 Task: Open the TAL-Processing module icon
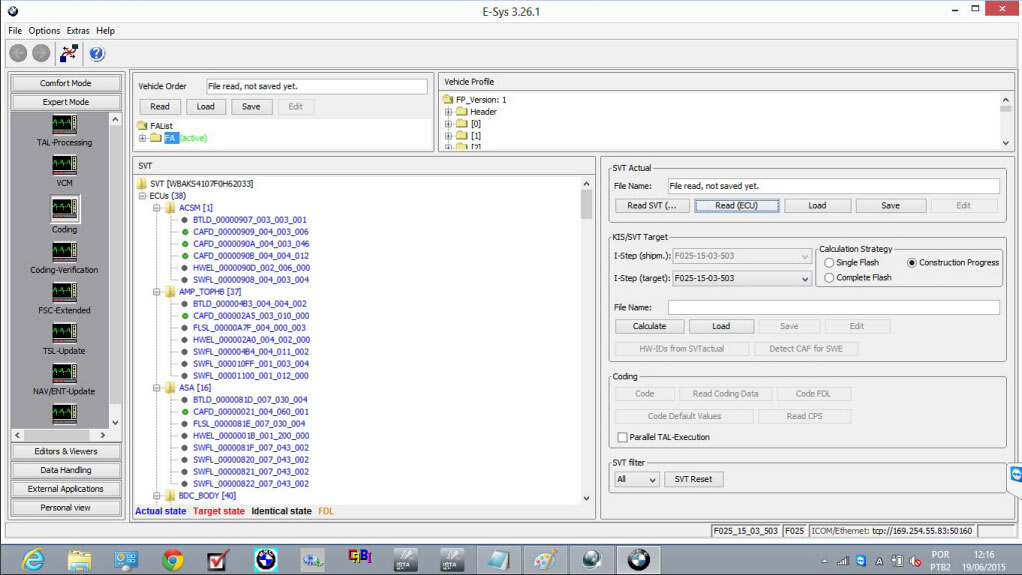65,125
